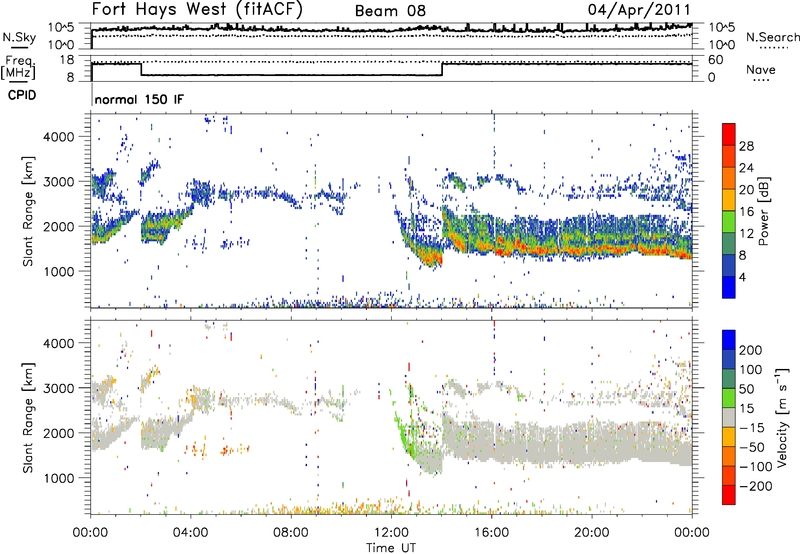The image size is (800, 554).
Task: Click the 'normal 150 IF' text
Action: (x=139, y=99)
